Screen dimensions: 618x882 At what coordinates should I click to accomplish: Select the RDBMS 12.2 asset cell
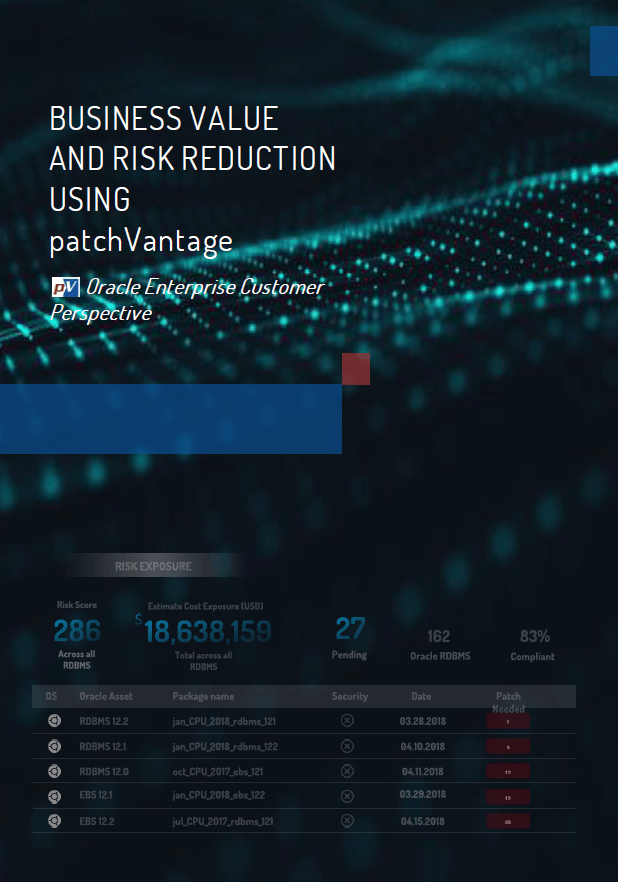(x=103, y=721)
